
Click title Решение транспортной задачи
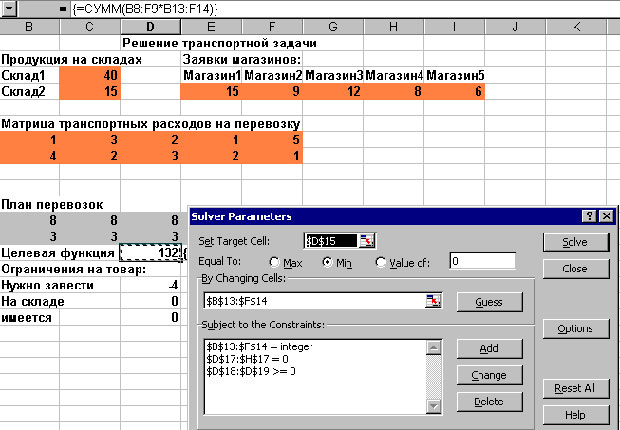pos(219,43)
